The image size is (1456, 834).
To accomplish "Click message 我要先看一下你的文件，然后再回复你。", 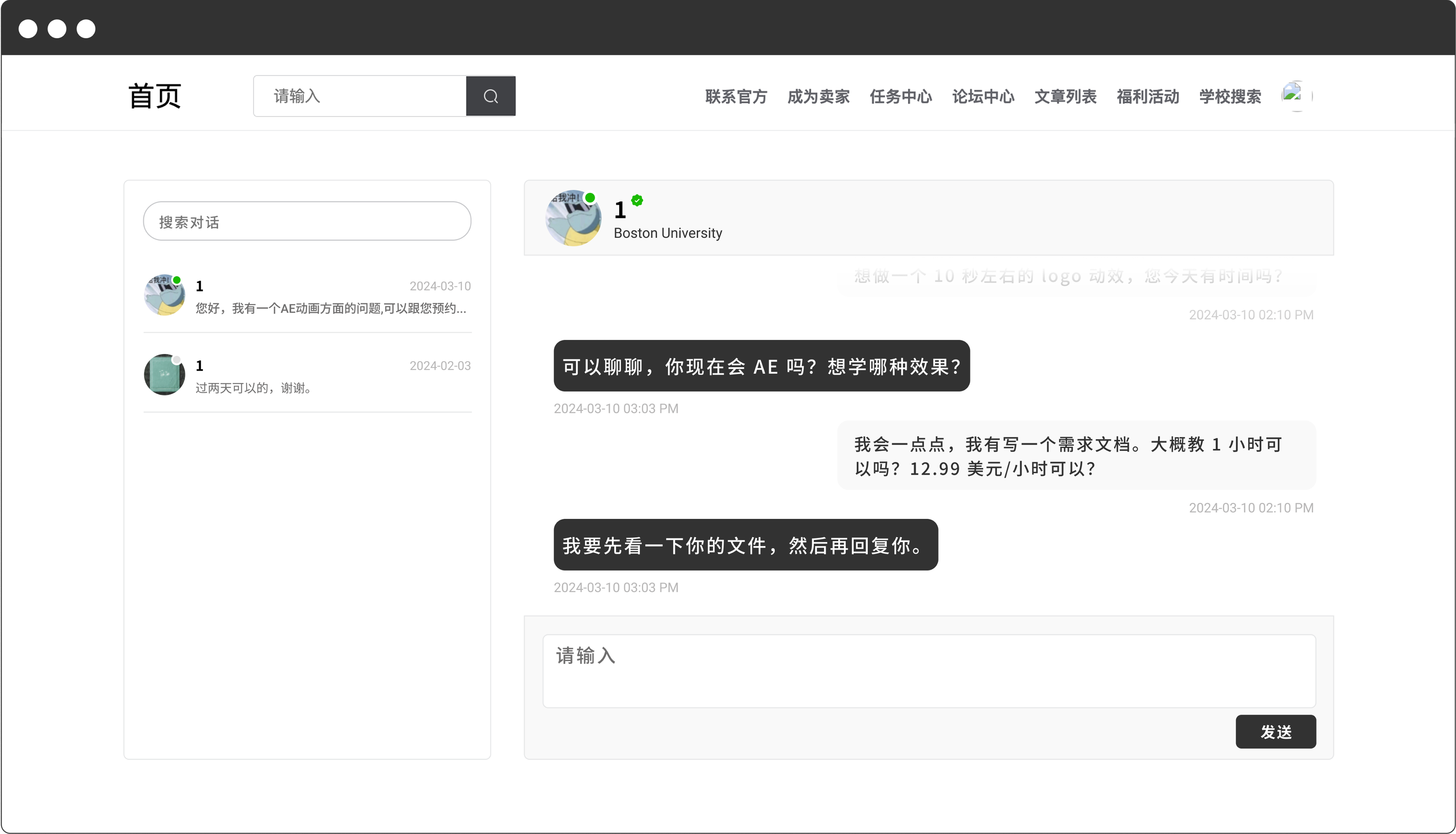I will click(745, 545).
